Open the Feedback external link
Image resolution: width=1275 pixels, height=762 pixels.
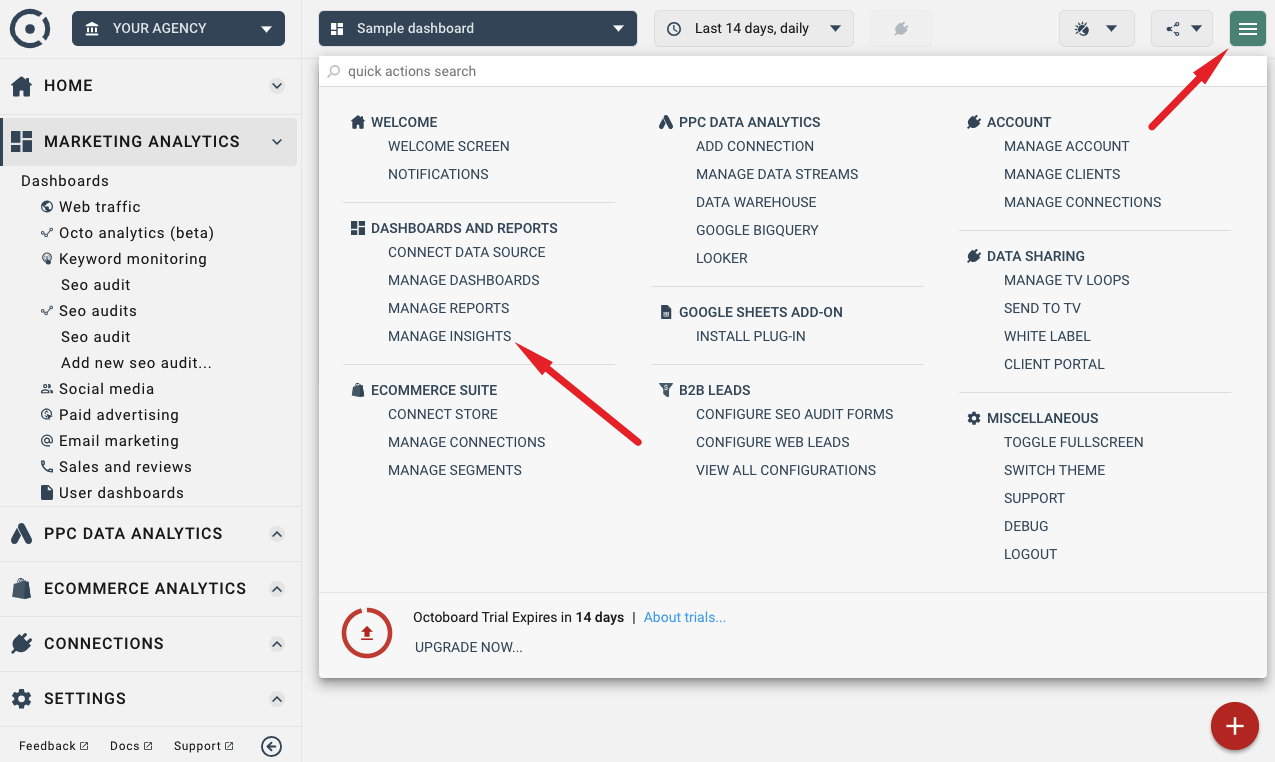tap(54, 746)
